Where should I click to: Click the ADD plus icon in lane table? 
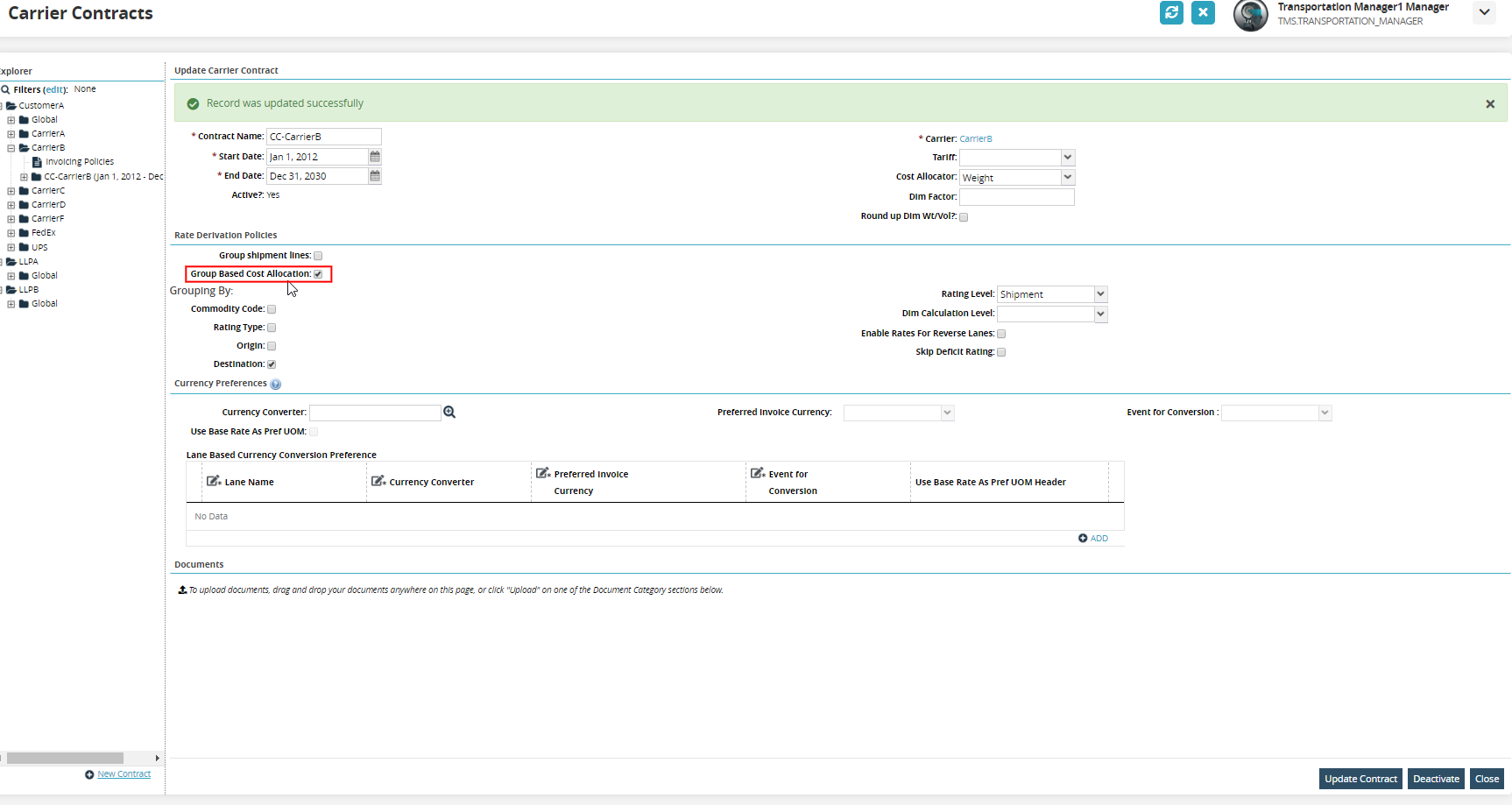pos(1083,539)
